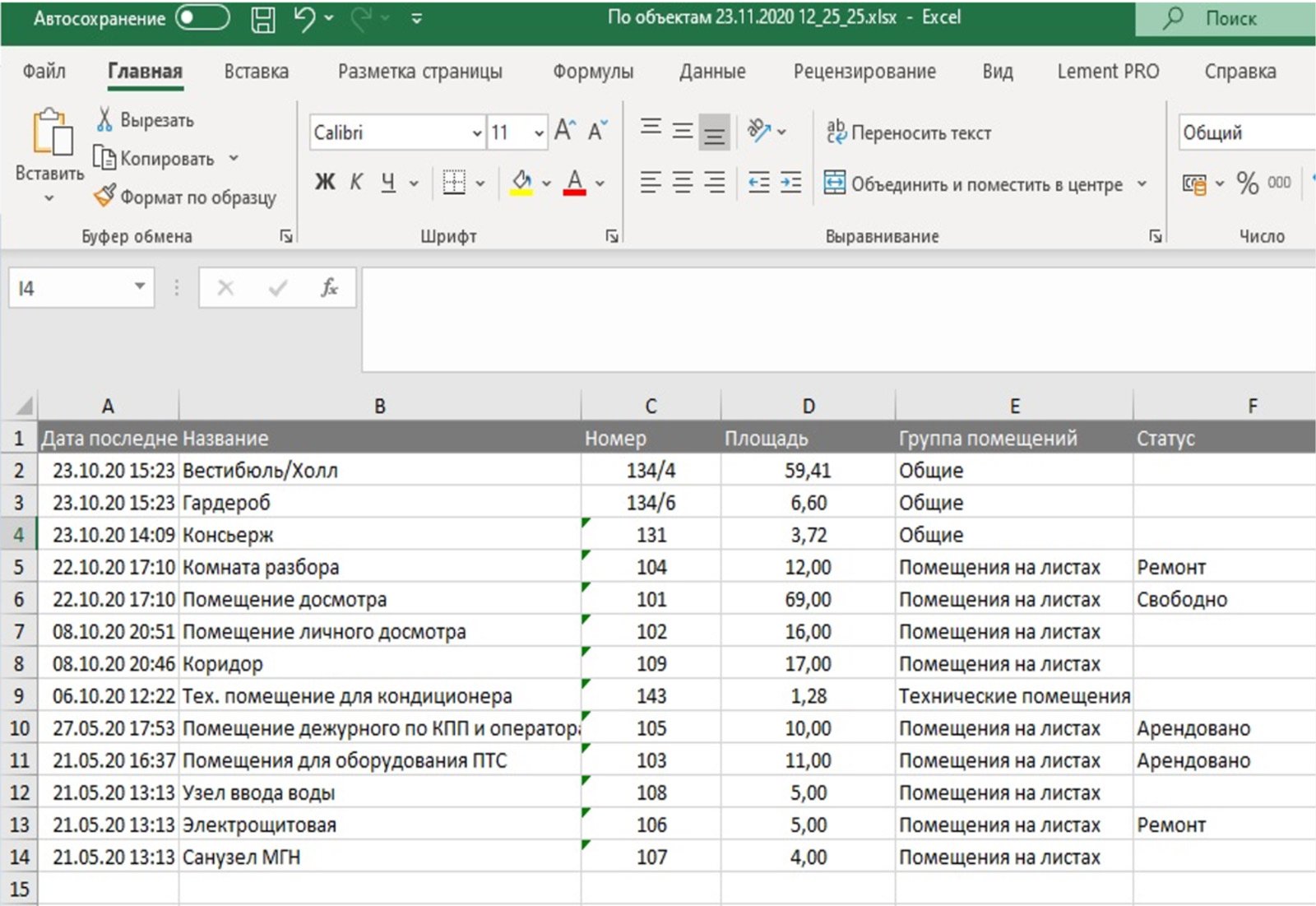Toggle italic К formatting

(x=356, y=182)
